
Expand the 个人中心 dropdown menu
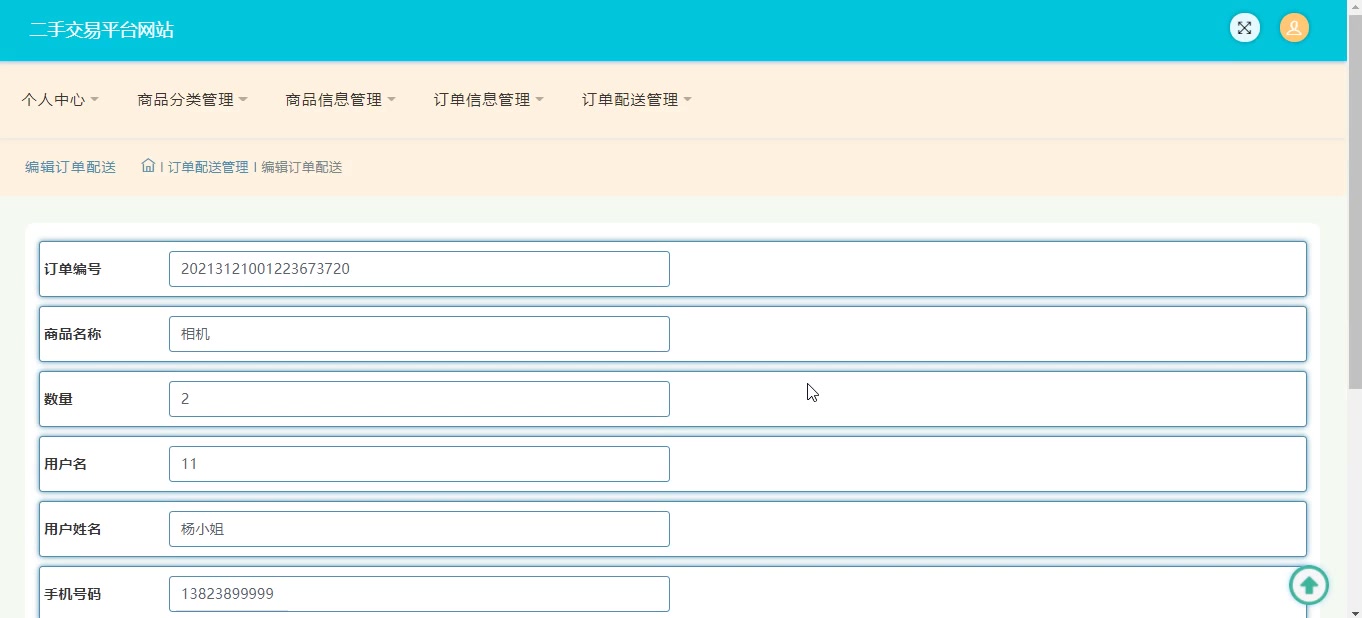click(x=60, y=100)
